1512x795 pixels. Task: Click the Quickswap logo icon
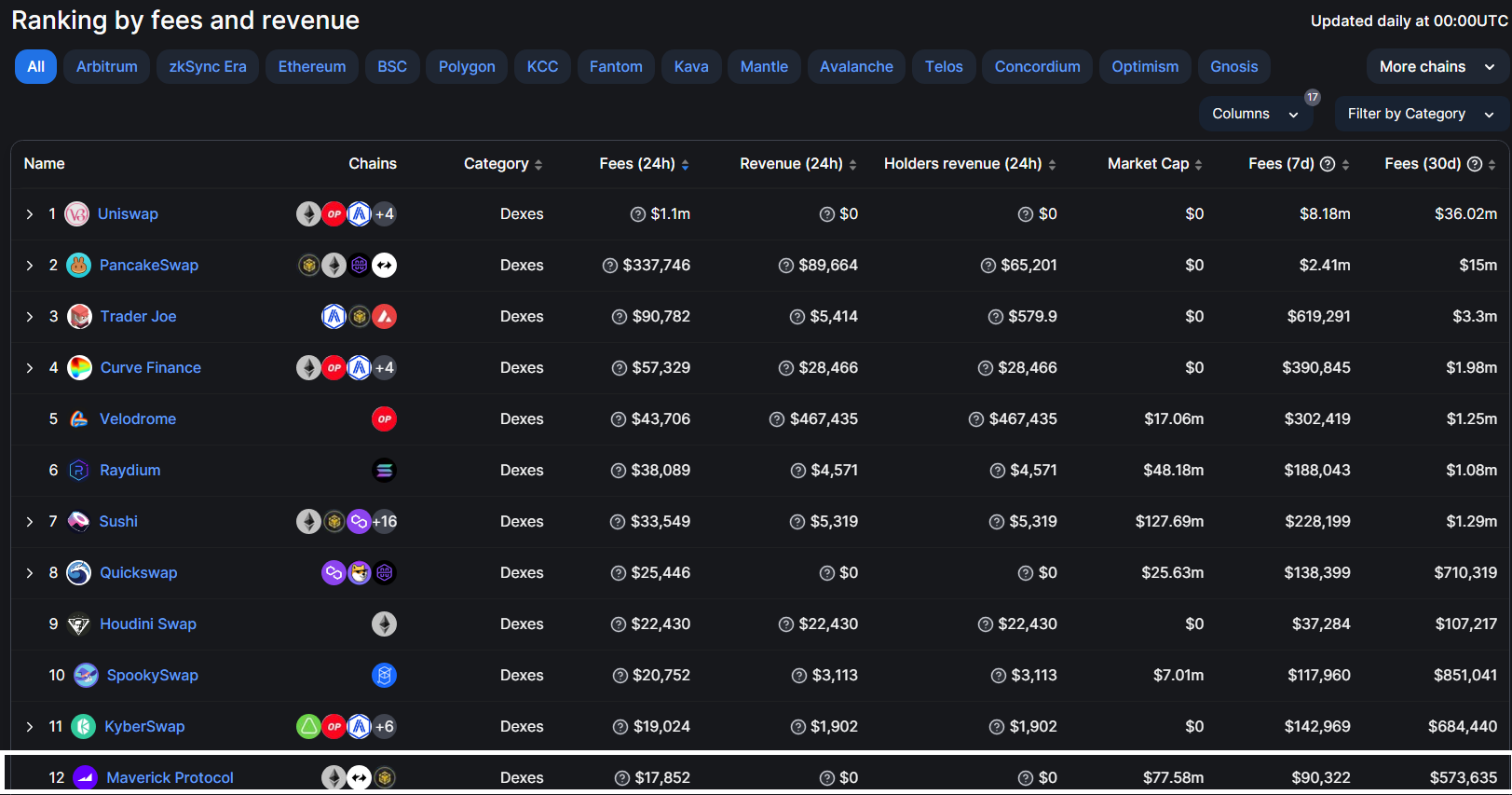click(79, 573)
